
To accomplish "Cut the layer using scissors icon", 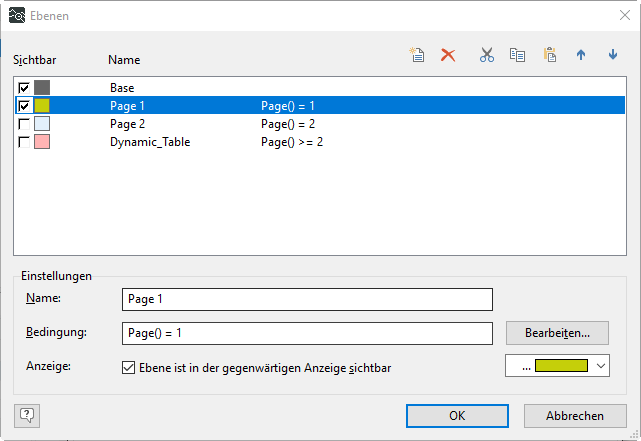I will coord(487,55).
